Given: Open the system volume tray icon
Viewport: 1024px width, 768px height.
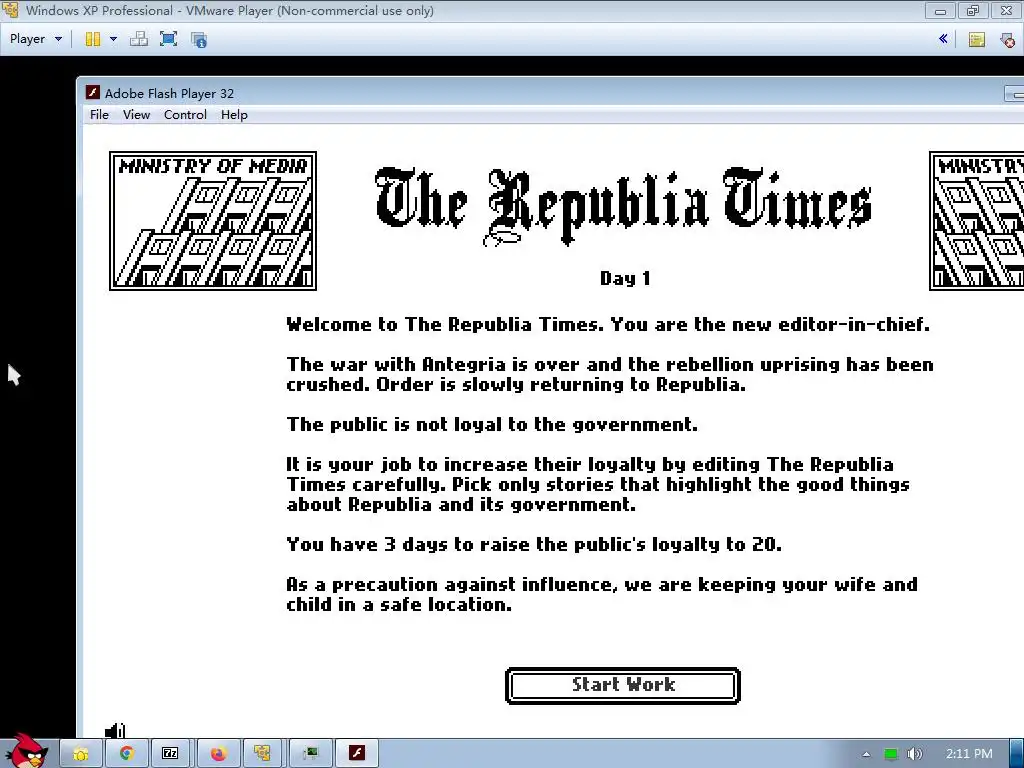Looking at the screenshot, I should (914, 754).
